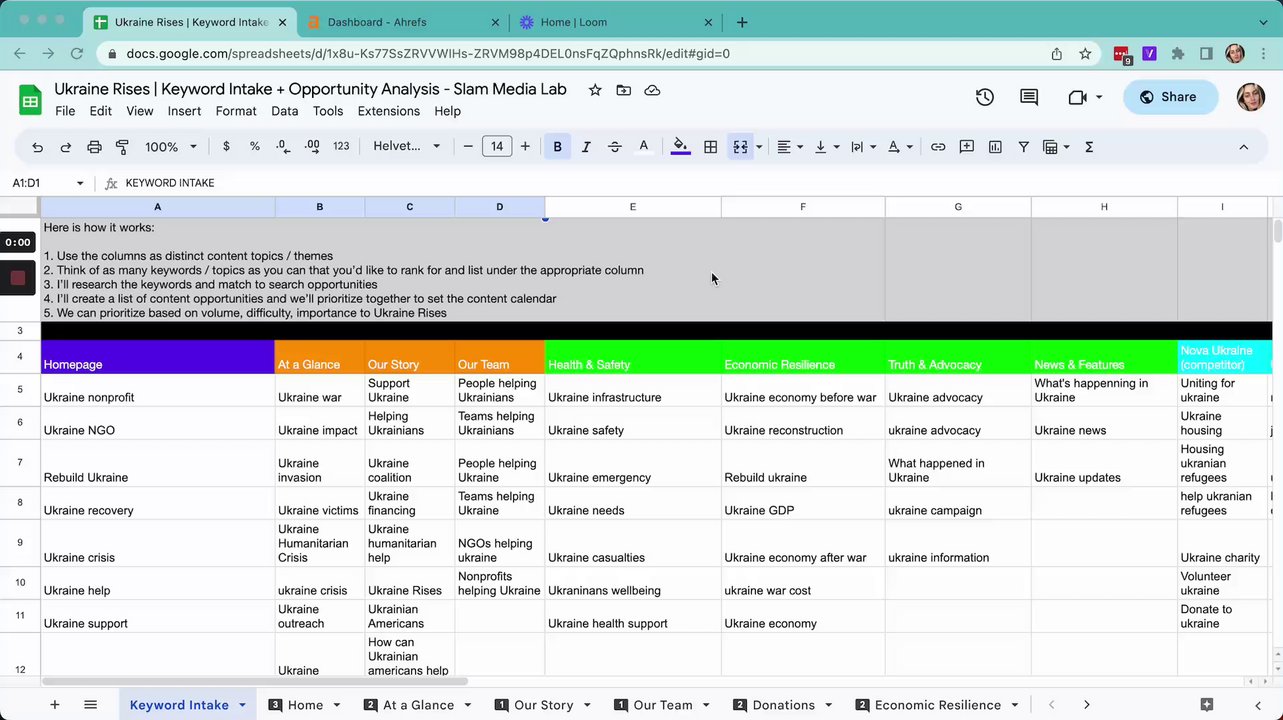Screen dimensions: 1283x720
Task: Open the File menu
Action: pyautogui.click(x=65, y=111)
